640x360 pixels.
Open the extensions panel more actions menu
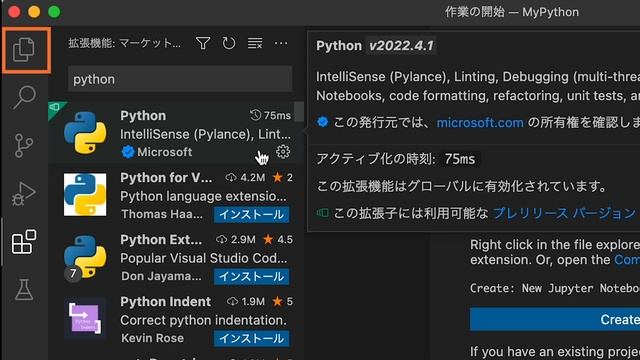tap(281, 43)
